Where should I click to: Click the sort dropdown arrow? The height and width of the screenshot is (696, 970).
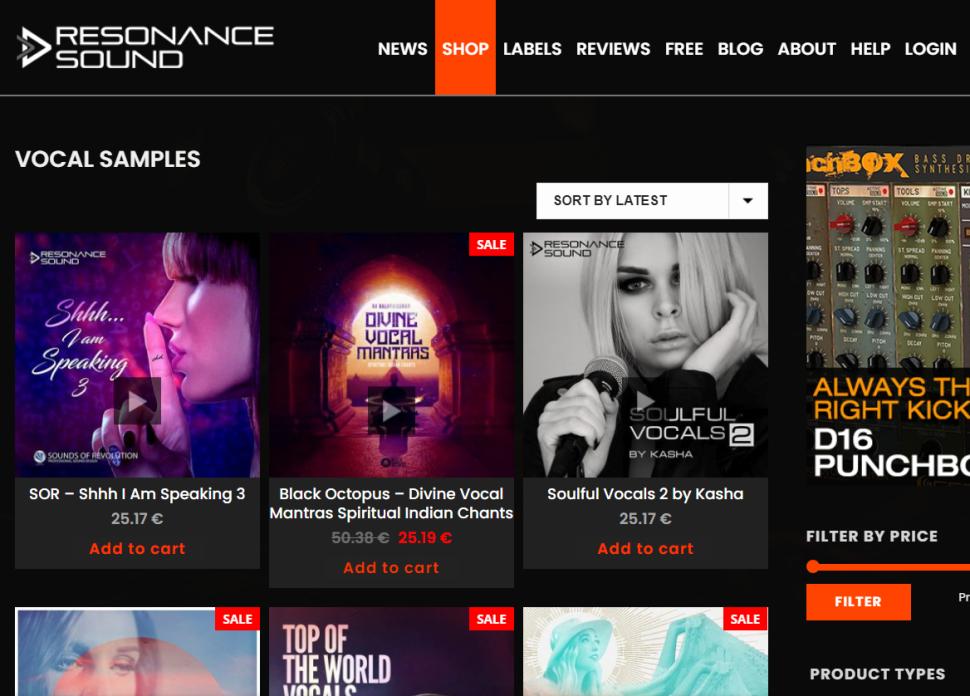748,200
